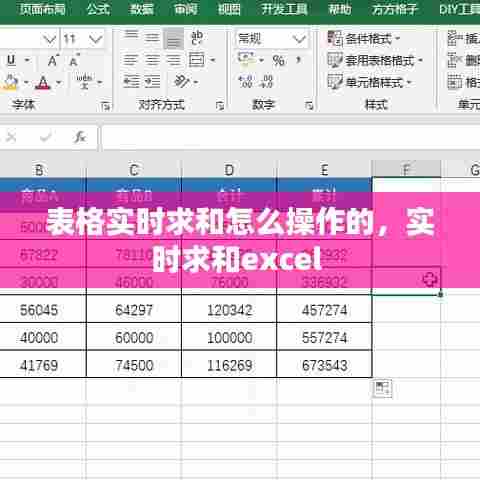Decrease decimal places
The image size is (480, 480).
(x=267, y=82)
